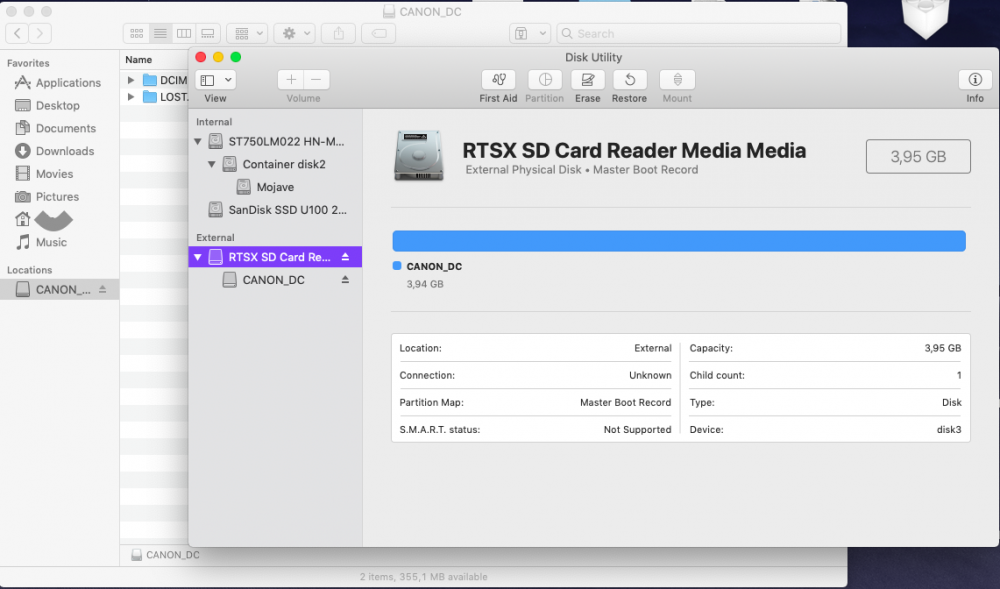The width and height of the screenshot is (1000, 589).
Task: Click the Restore toolbar icon
Action: 629,80
